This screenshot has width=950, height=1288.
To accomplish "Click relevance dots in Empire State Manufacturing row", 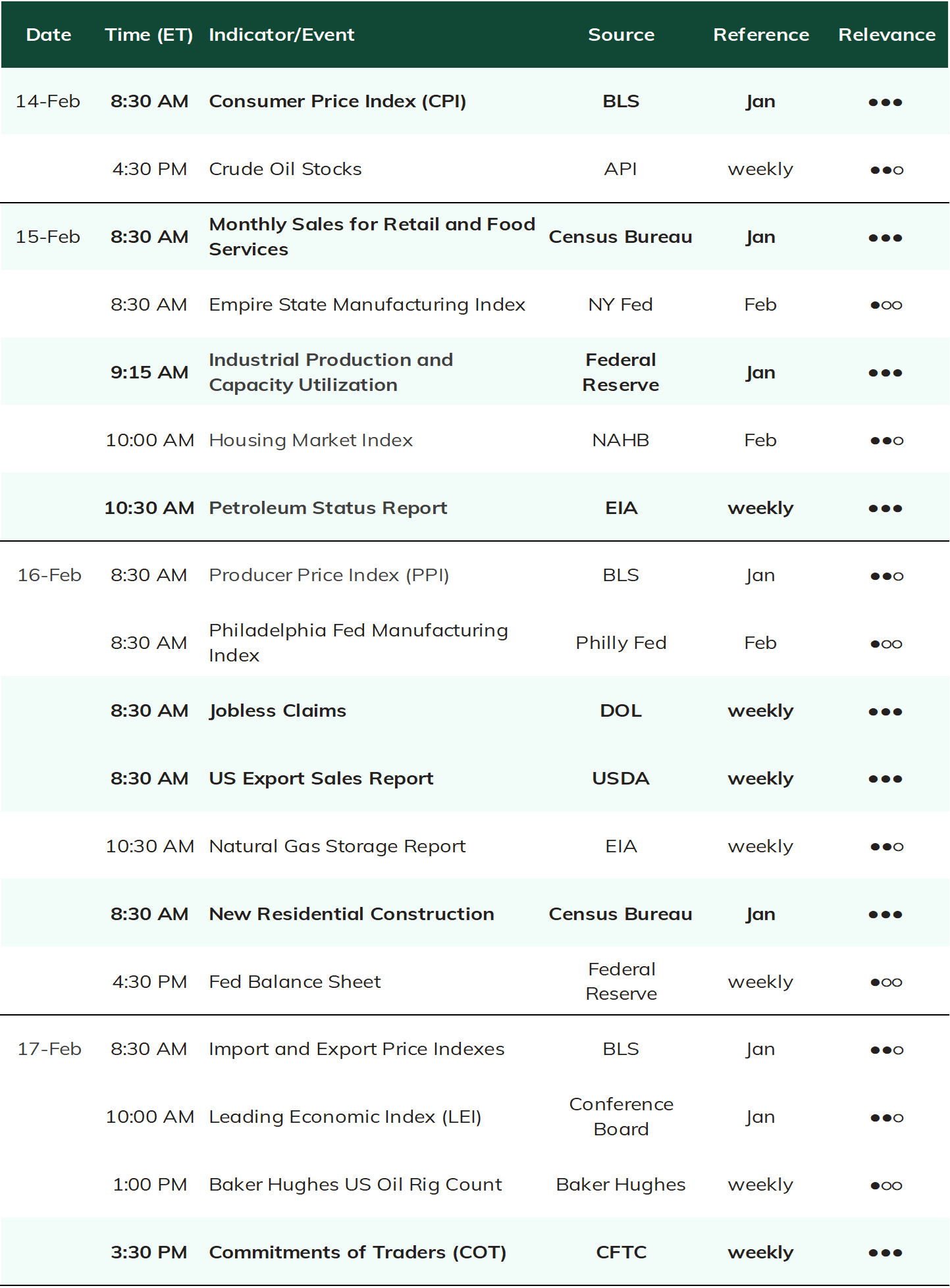I will click(x=886, y=305).
